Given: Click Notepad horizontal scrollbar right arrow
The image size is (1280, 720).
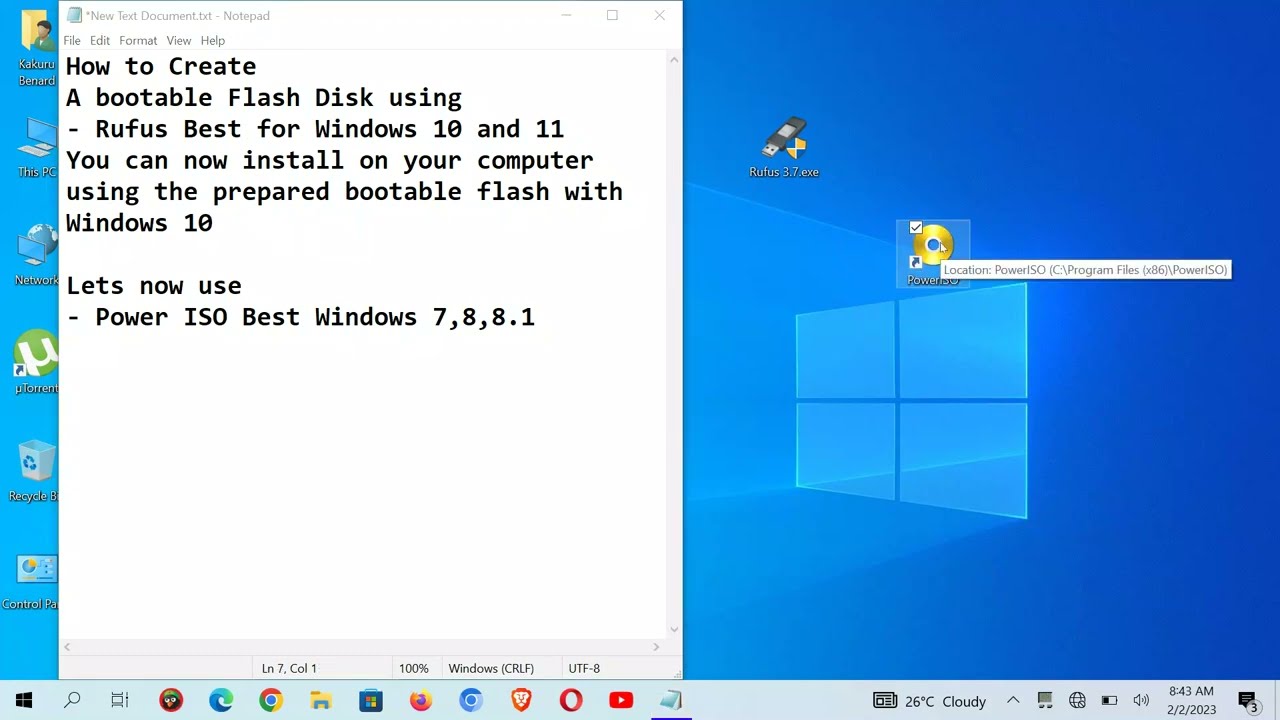Looking at the screenshot, I should pos(656,647).
